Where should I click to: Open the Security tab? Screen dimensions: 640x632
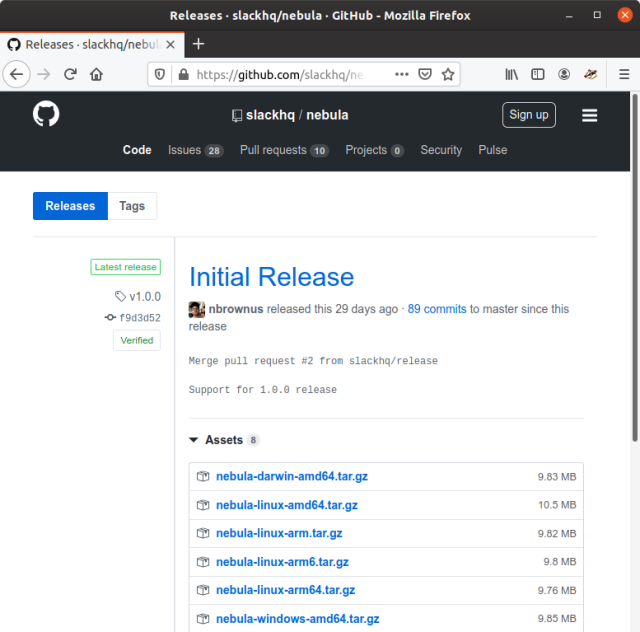pyautogui.click(x=441, y=150)
